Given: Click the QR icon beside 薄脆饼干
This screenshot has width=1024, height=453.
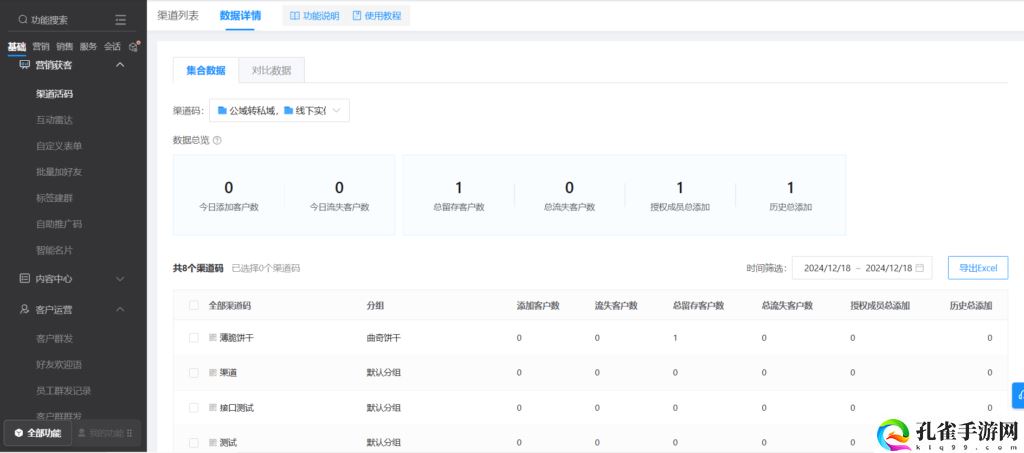Looking at the screenshot, I should [x=212, y=338].
